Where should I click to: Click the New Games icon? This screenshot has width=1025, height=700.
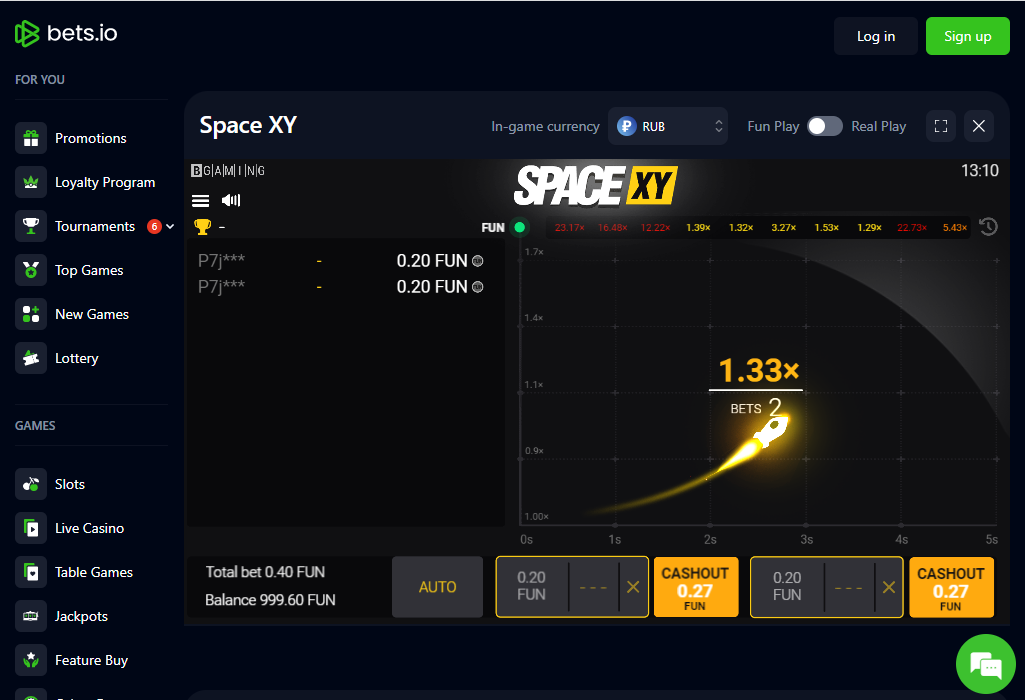pyautogui.click(x=31, y=314)
